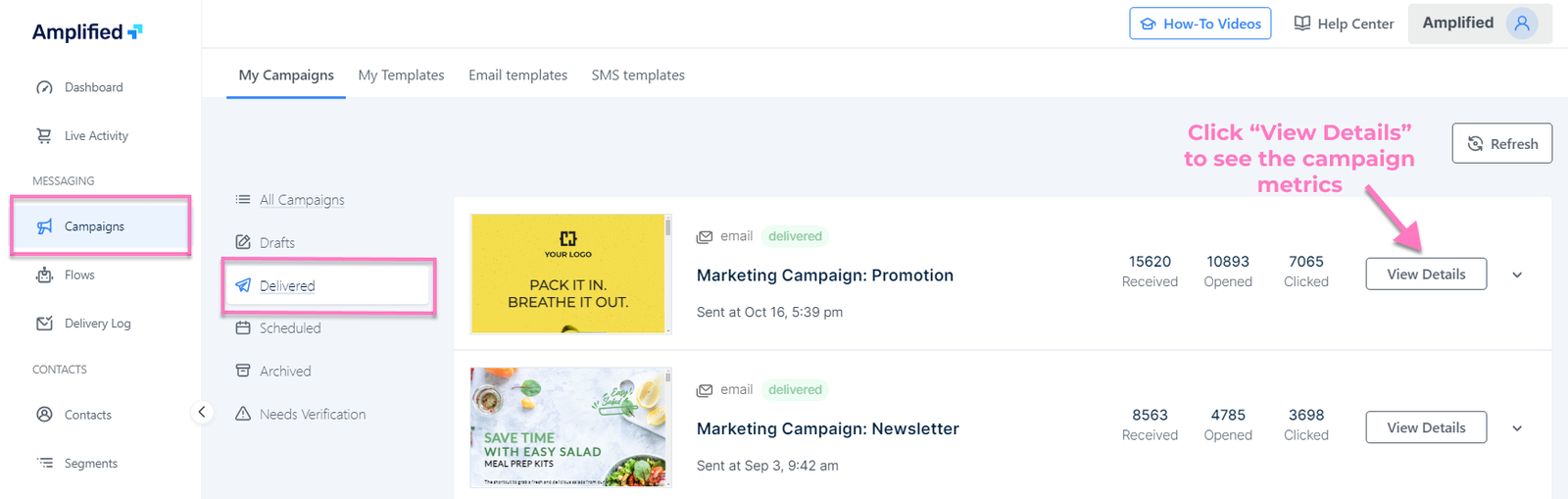Screen dimensions: 1568x499
Task: Click the Drafts pencil icon
Action: tap(243, 242)
